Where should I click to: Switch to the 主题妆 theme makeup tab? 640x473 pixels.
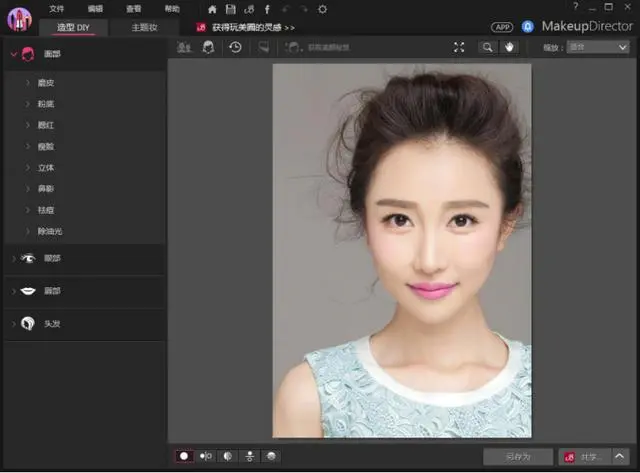click(x=144, y=27)
